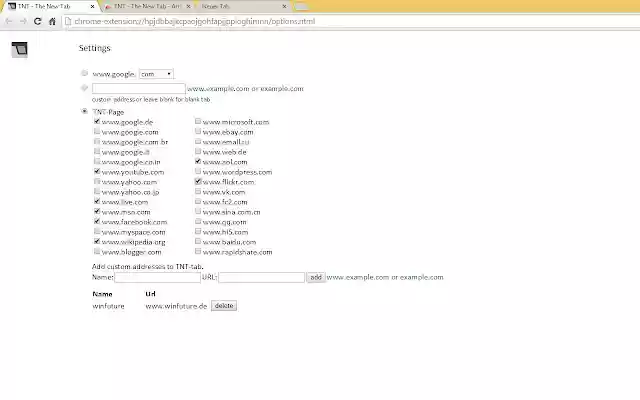Close the second TNT tab
This screenshot has width=640, height=400.
189,7
